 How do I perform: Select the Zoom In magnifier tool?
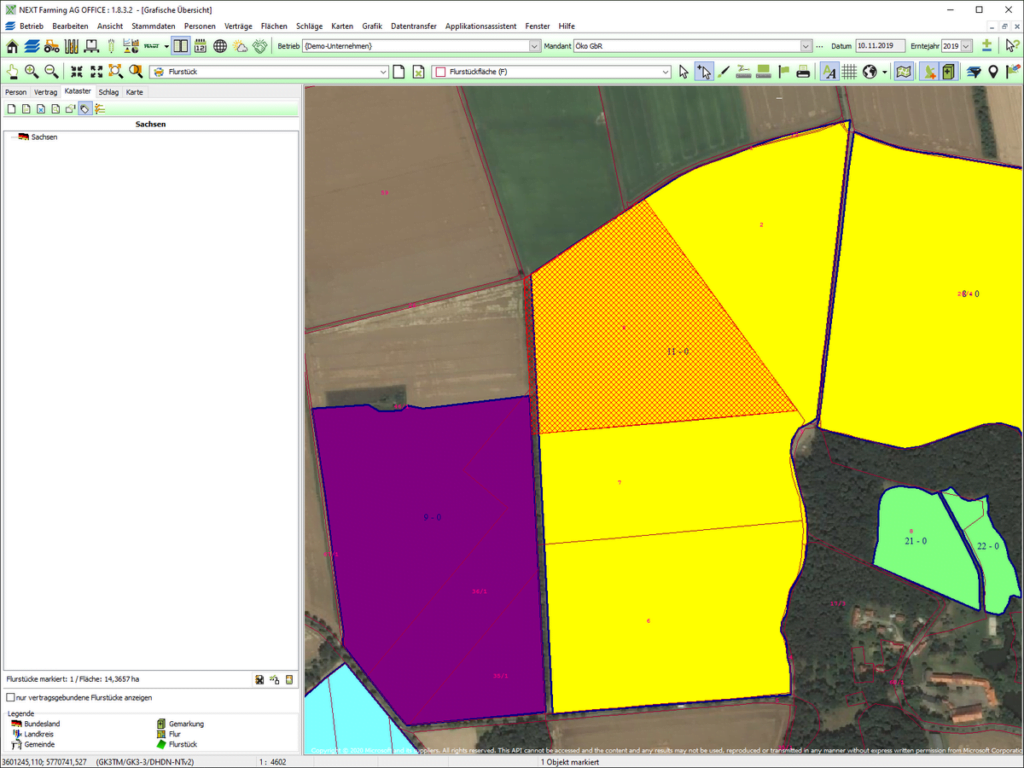(x=31, y=71)
